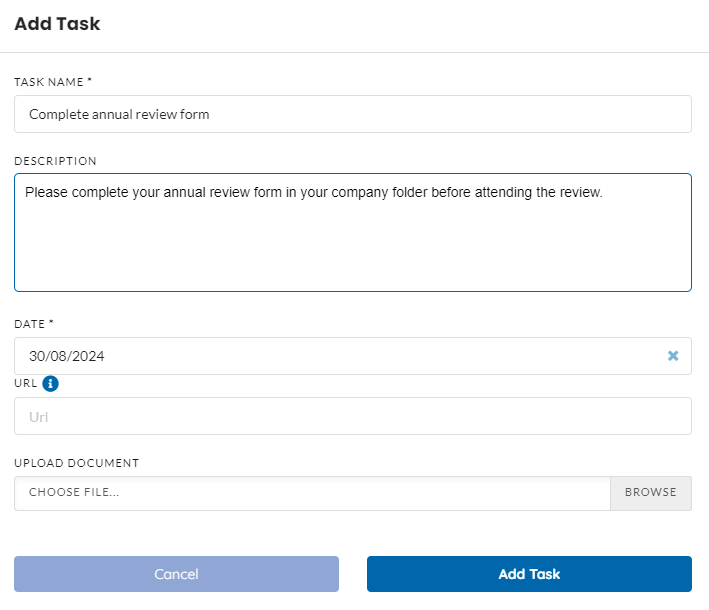Click the Choose File upload field

(312, 492)
